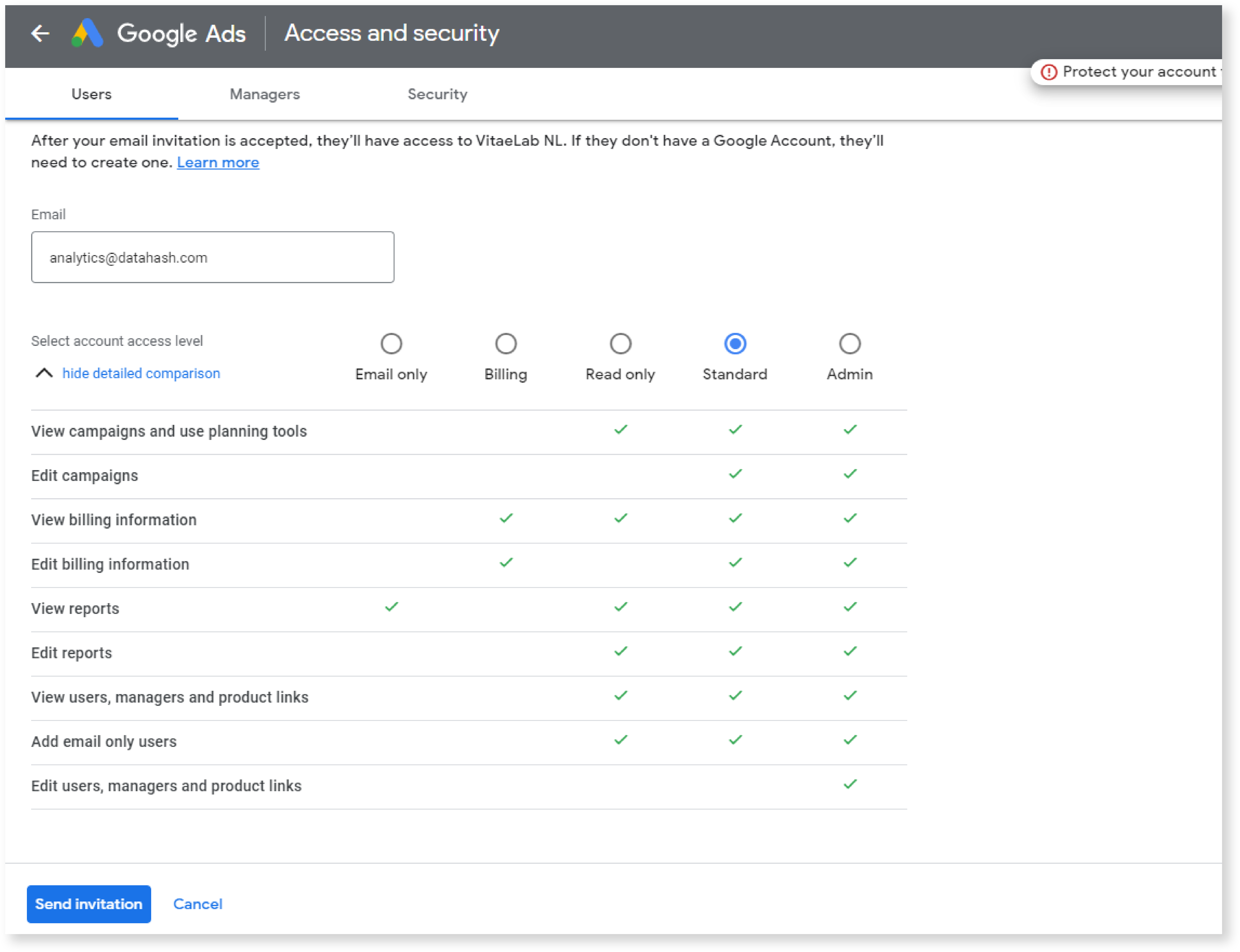Image resolution: width=1240 pixels, height=952 pixels.
Task: Click the 'Add email only users' row label
Action: (x=104, y=741)
